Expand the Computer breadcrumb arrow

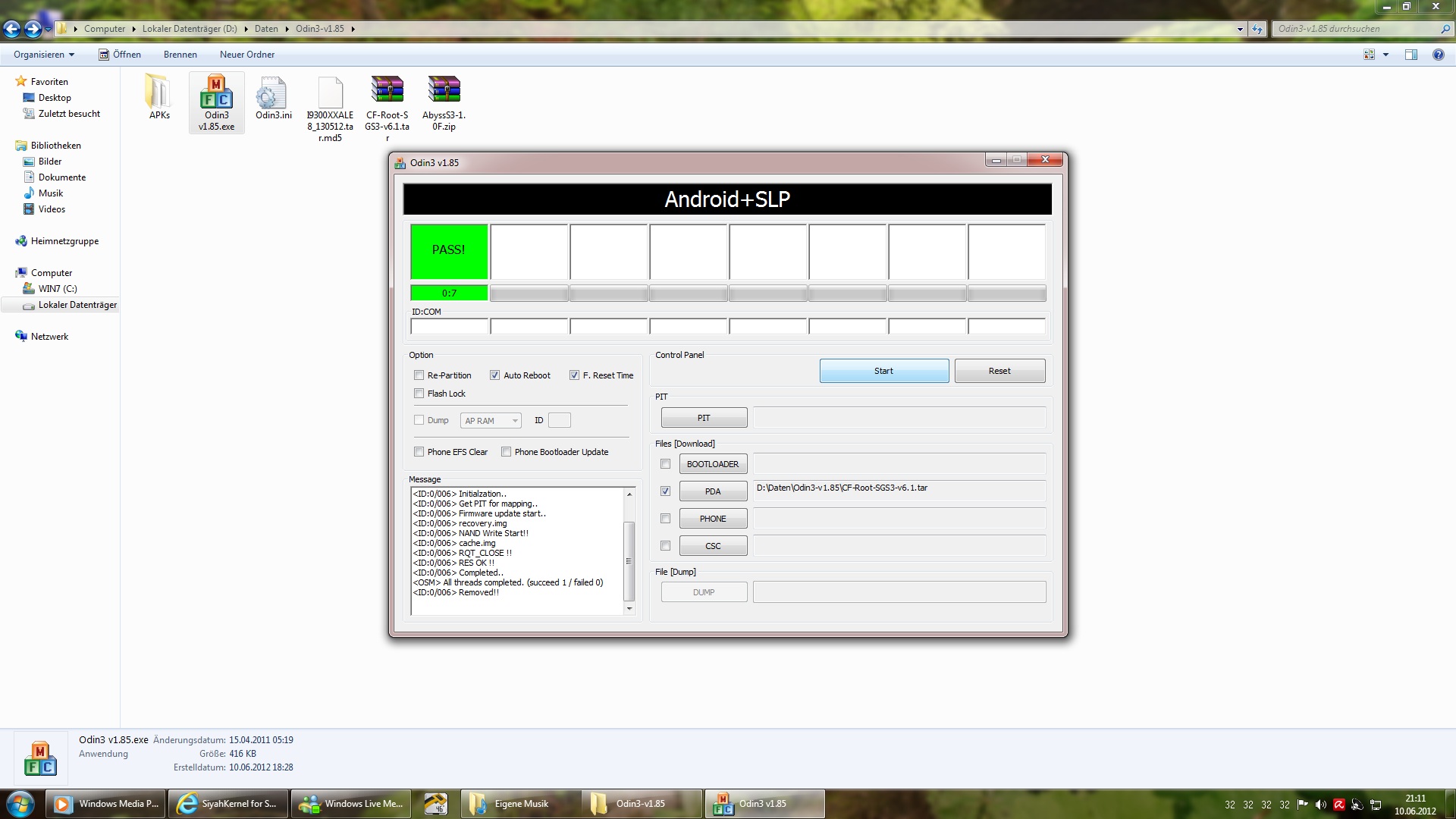pyautogui.click(x=133, y=29)
